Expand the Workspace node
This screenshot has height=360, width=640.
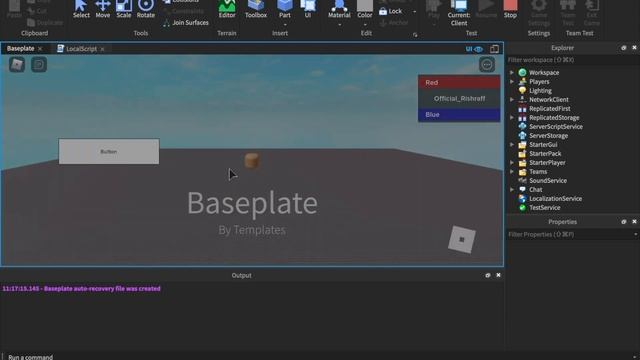coord(512,73)
